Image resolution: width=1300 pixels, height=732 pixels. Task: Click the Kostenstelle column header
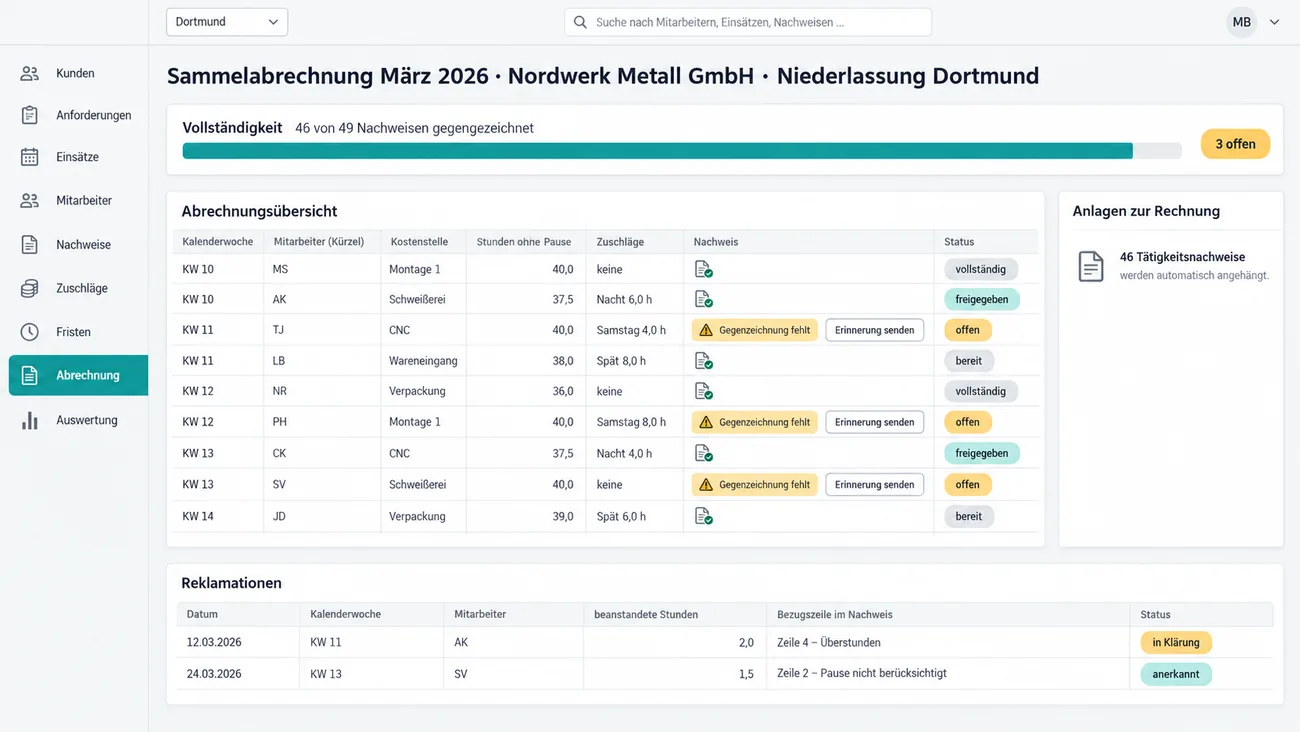click(x=420, y=242)
